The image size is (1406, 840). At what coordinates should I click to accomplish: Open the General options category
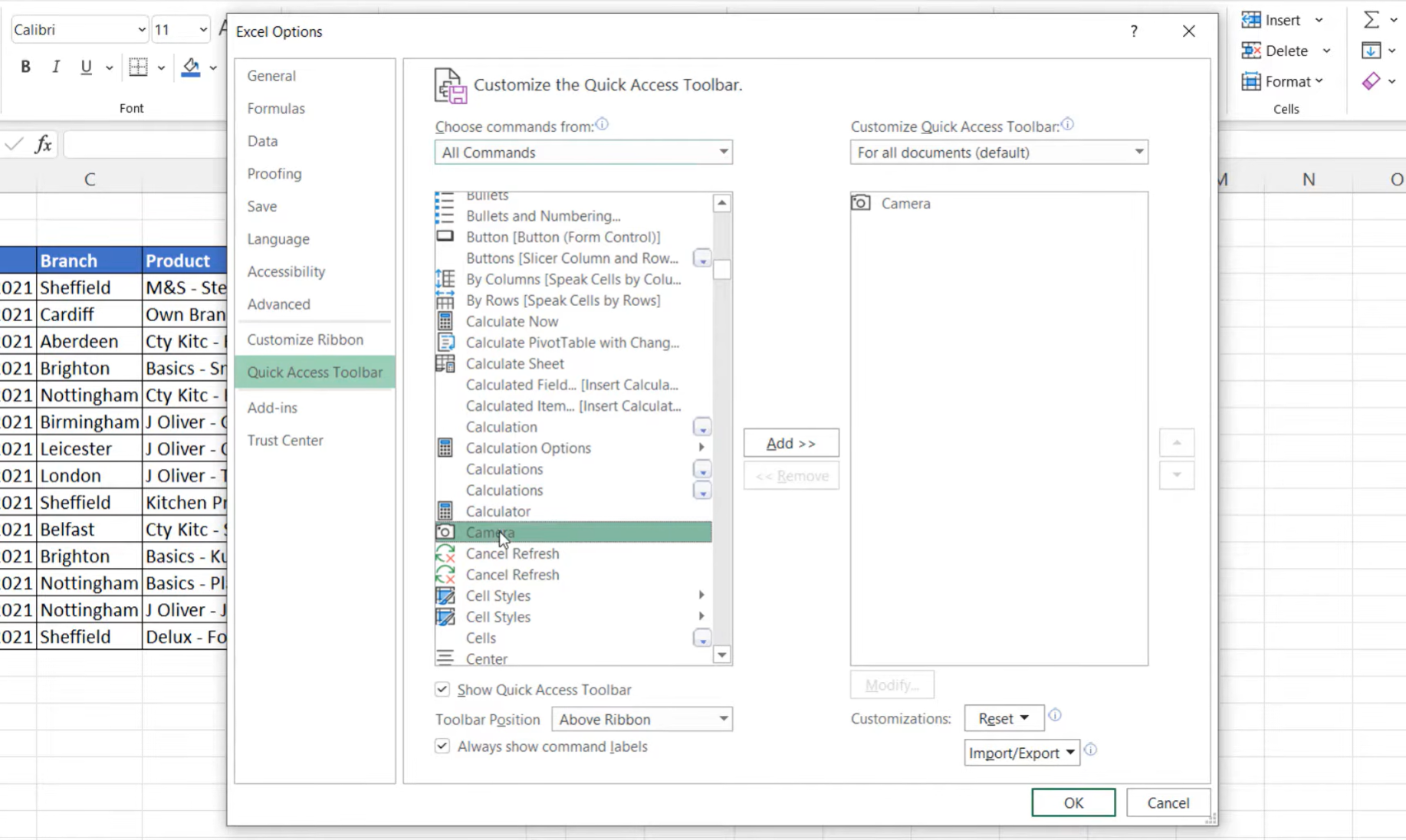pos(271,76)
